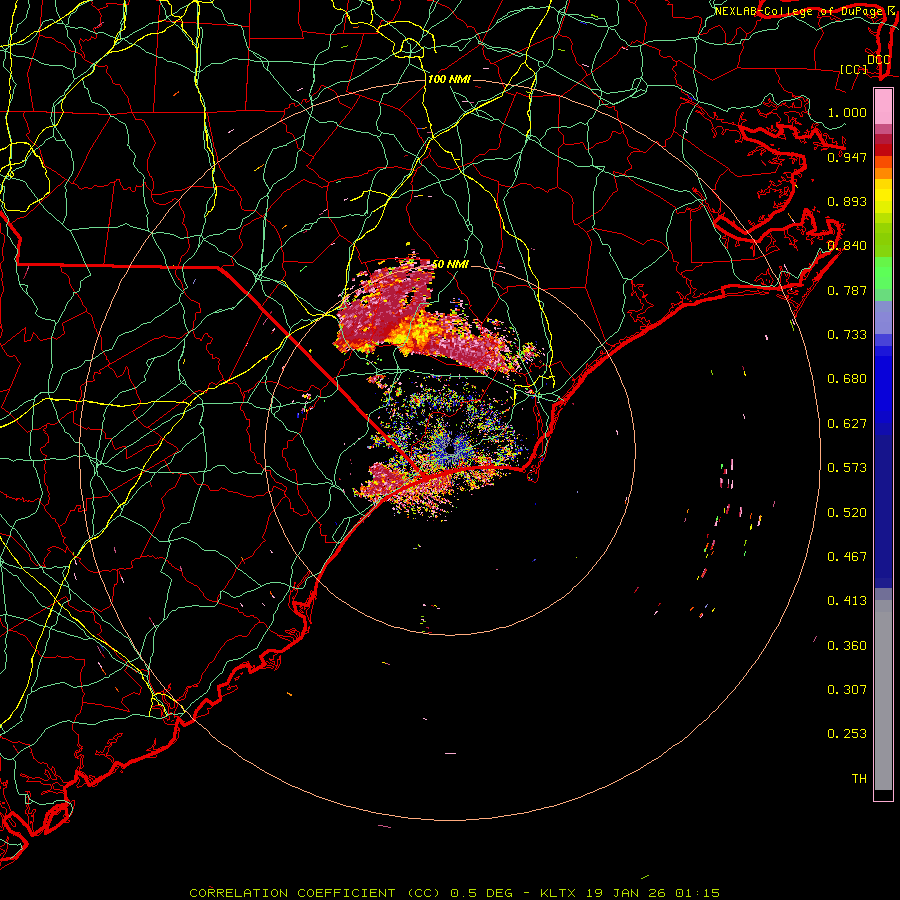Click the 0.733 scale label
Screen dimensions: 900x900
[x=847, y=335]
